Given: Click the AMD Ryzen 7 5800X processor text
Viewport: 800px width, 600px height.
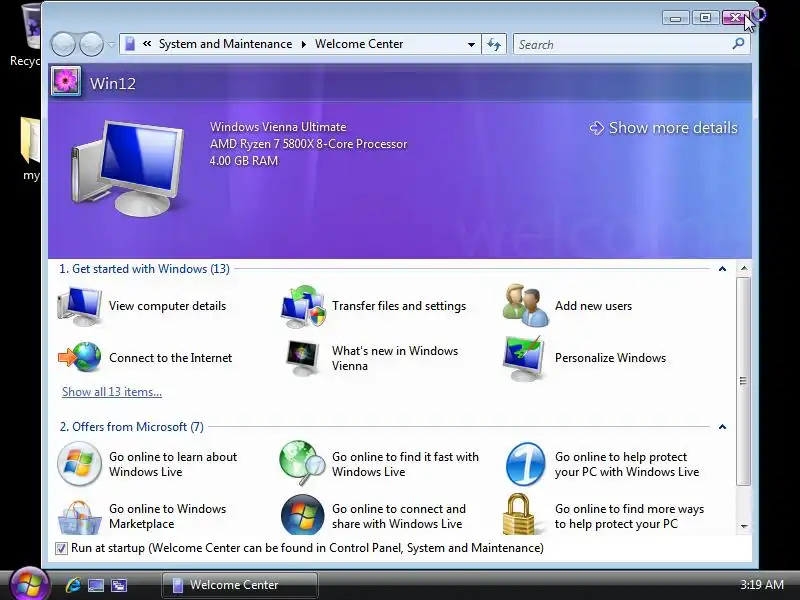Looking at the screenshot, I should click(309, 144).
